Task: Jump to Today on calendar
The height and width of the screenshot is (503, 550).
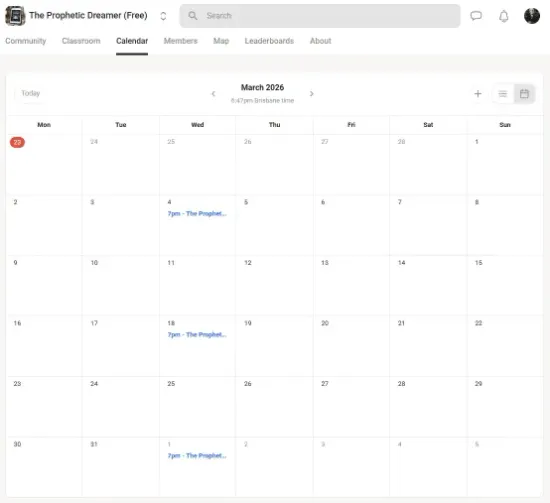Action: 31,93
